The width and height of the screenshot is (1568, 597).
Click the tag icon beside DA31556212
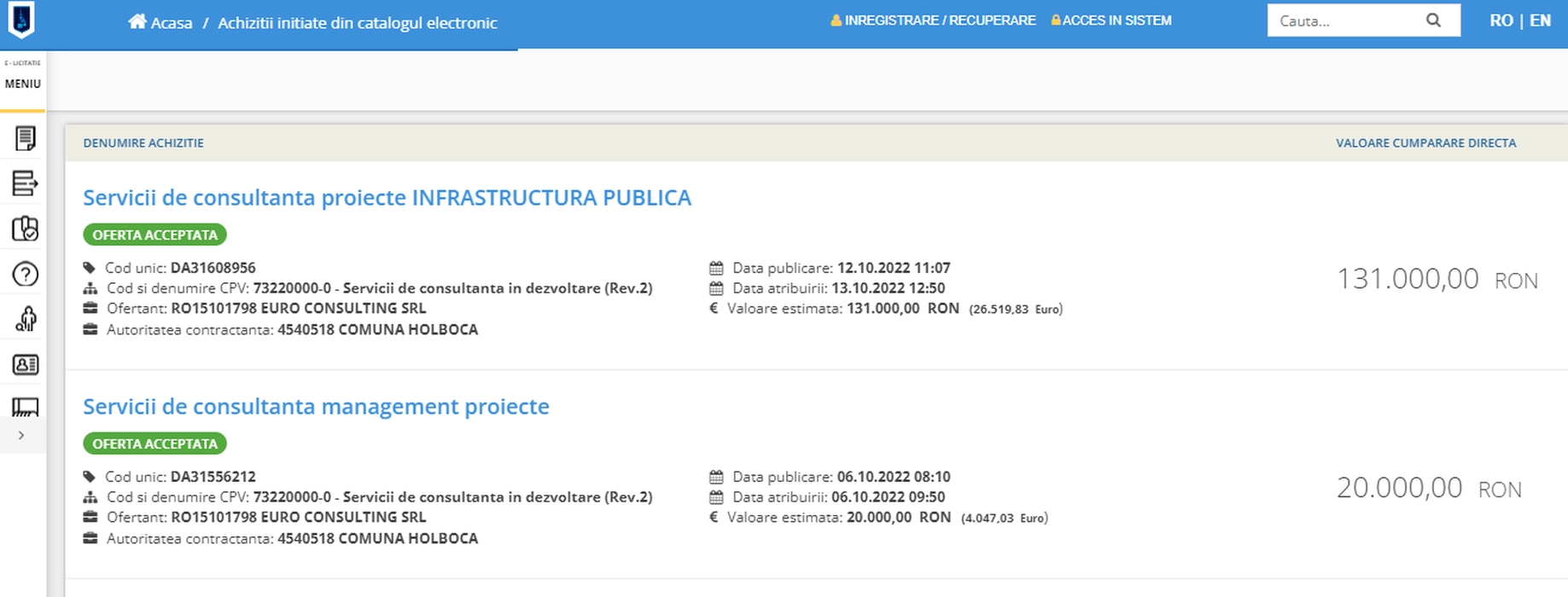tap(89, 477)
